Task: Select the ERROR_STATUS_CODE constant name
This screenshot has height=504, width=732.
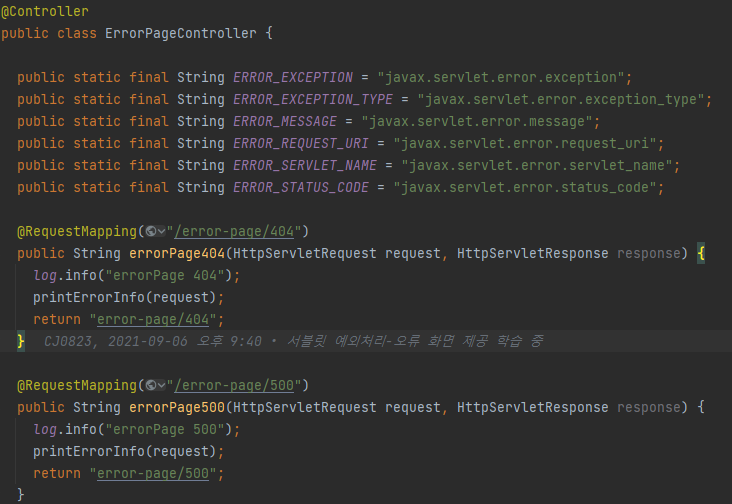Action: (x=301, y=187)
